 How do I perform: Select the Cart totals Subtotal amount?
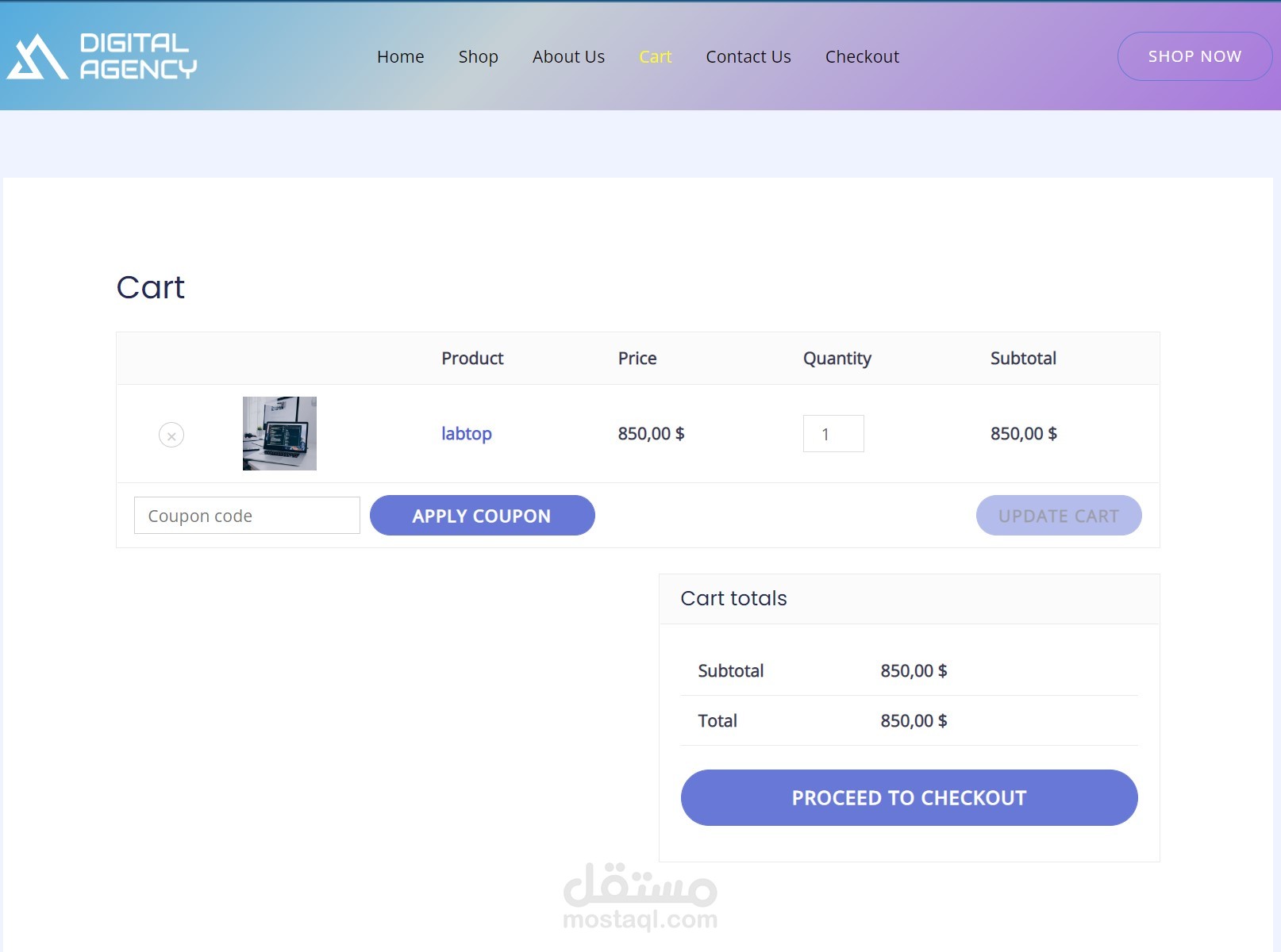pos(914,671)
